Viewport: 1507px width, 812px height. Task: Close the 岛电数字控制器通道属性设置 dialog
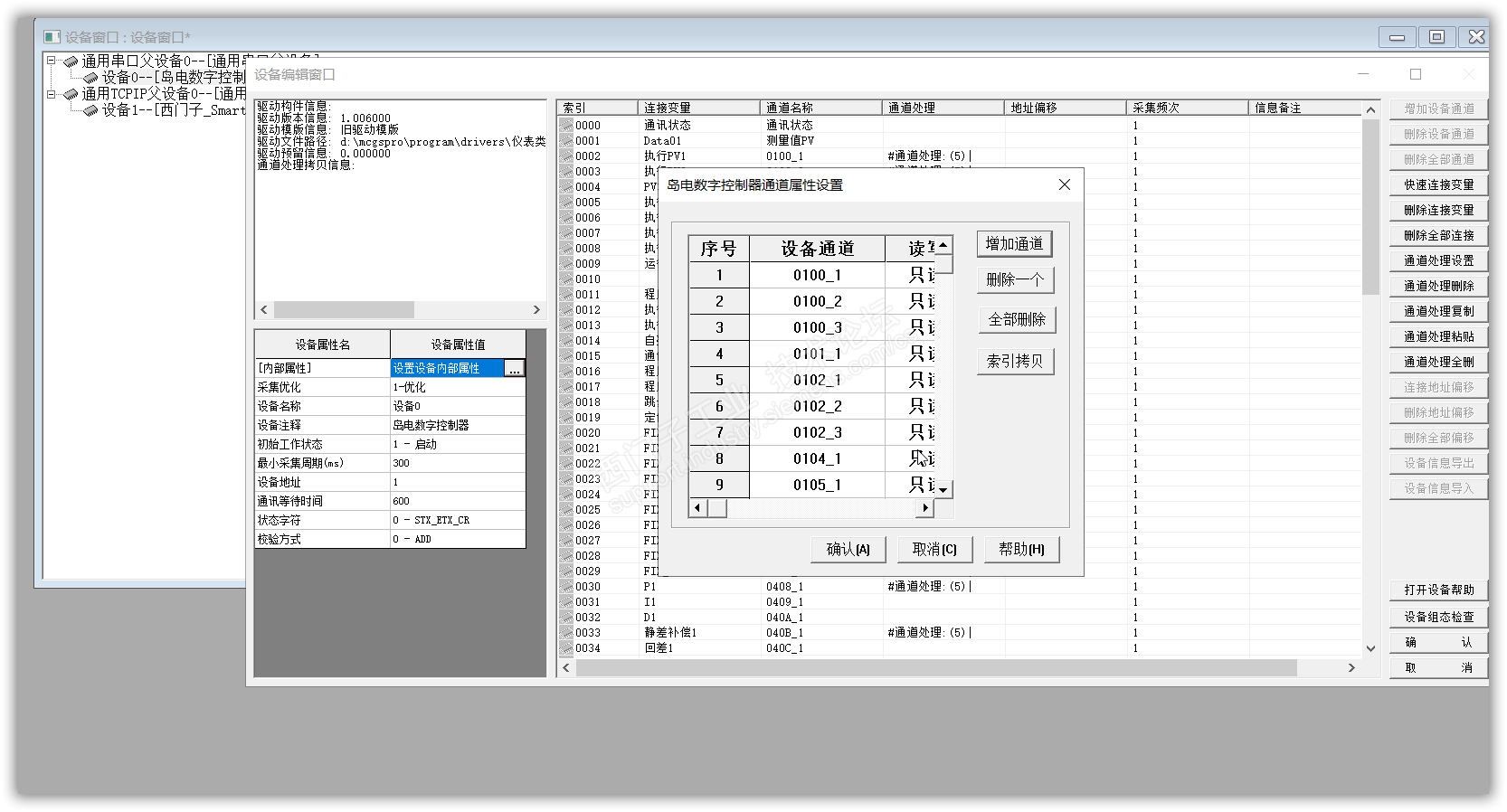pos(1065,184)
